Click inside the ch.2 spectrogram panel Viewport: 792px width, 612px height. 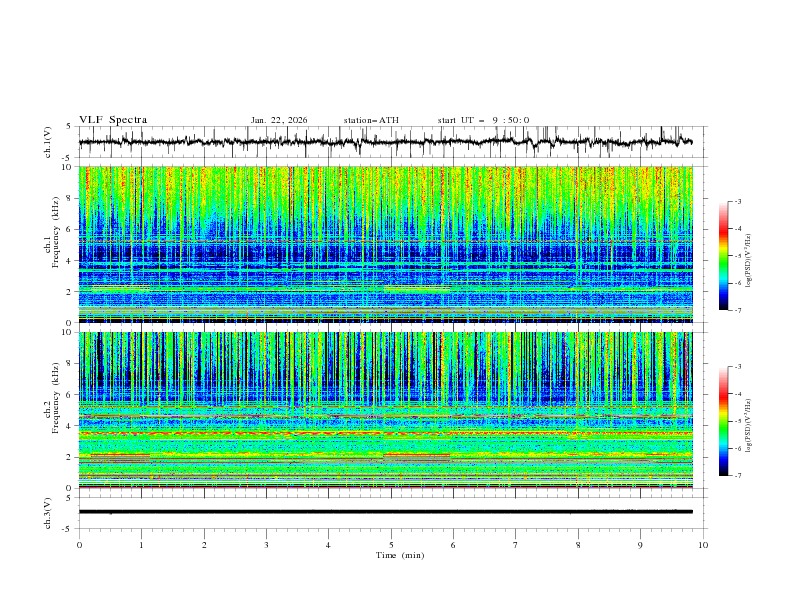click(386, 410)
